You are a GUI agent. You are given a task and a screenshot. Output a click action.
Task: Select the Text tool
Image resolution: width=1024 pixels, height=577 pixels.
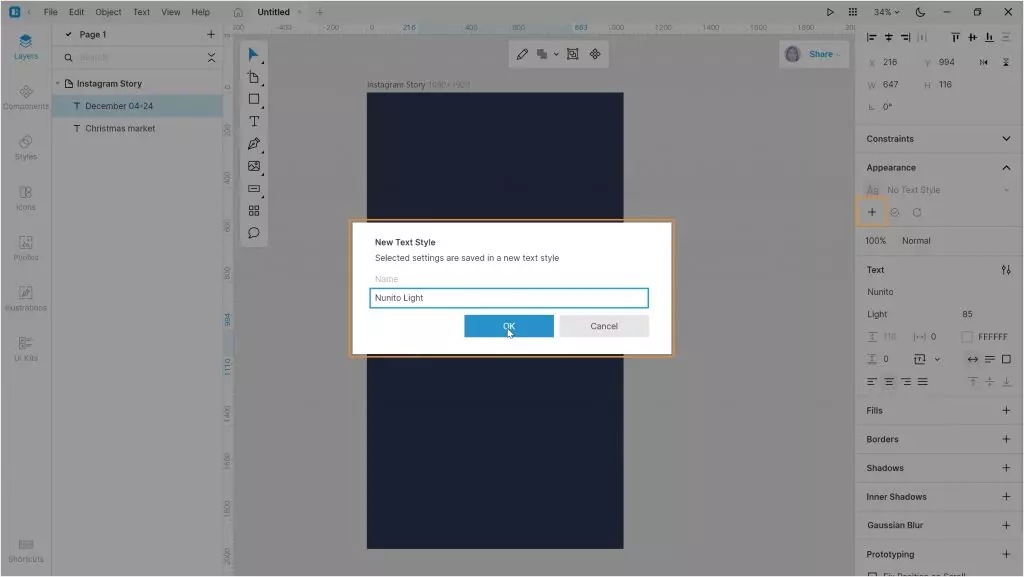tap(254, 121)
